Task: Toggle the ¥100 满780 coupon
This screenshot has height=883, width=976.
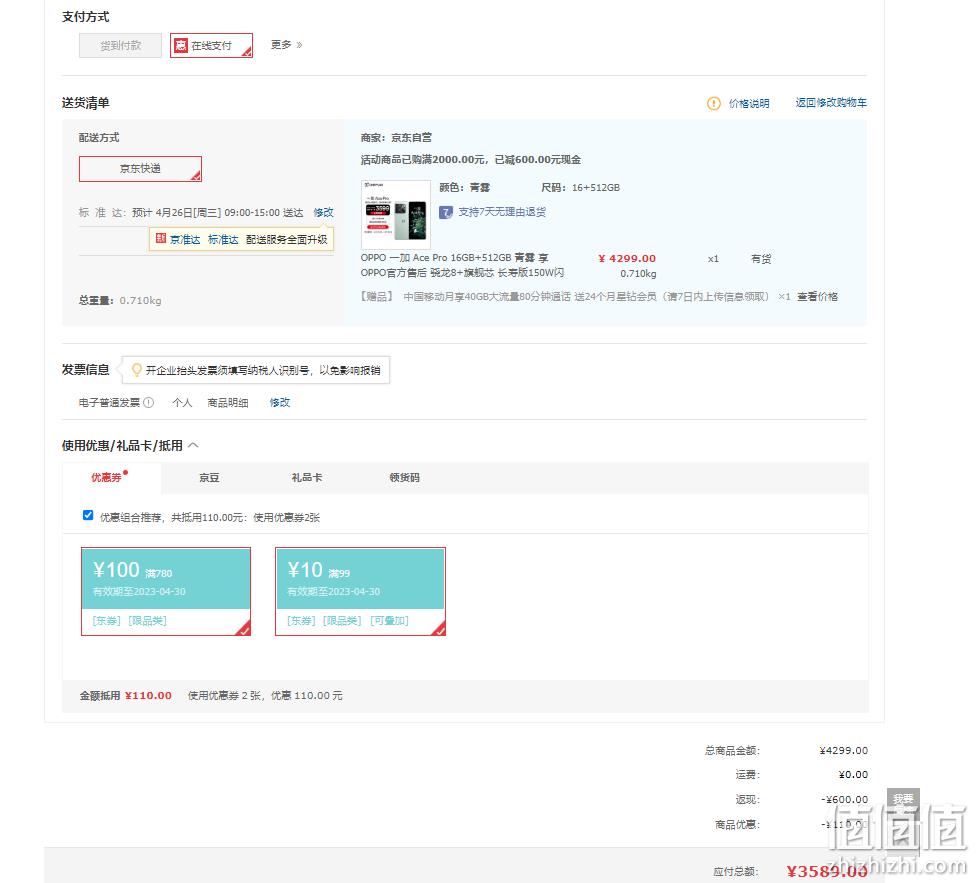Action: 166,591
